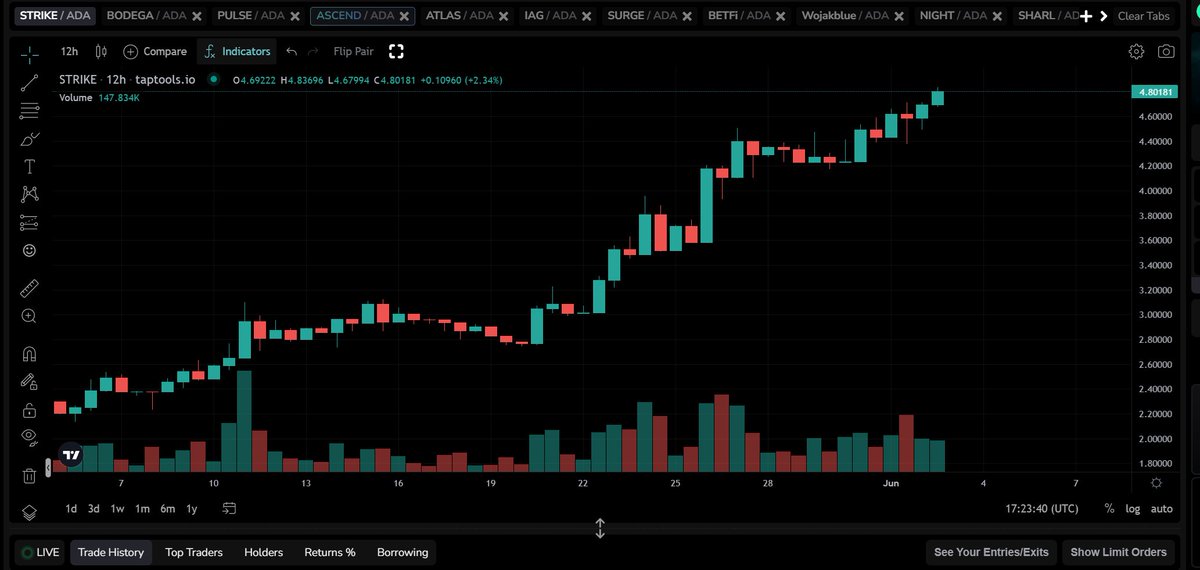Open the price axis settings gear
This screenshot has height=570, width=1200.
pyautogui.click(x=1156, y=483)
